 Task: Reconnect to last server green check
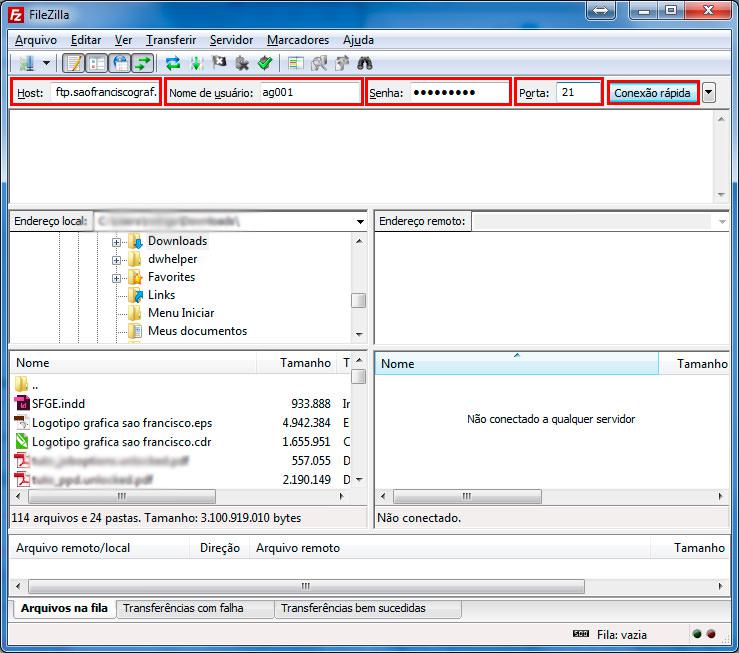265,63
